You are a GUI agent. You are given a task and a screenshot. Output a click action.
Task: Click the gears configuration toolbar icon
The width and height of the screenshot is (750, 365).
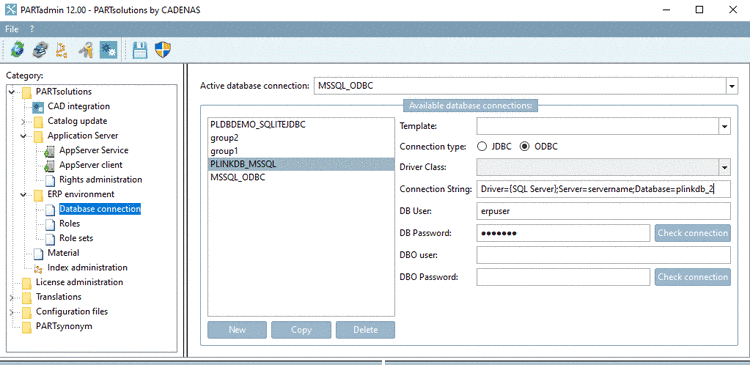(x=109, y=49)
